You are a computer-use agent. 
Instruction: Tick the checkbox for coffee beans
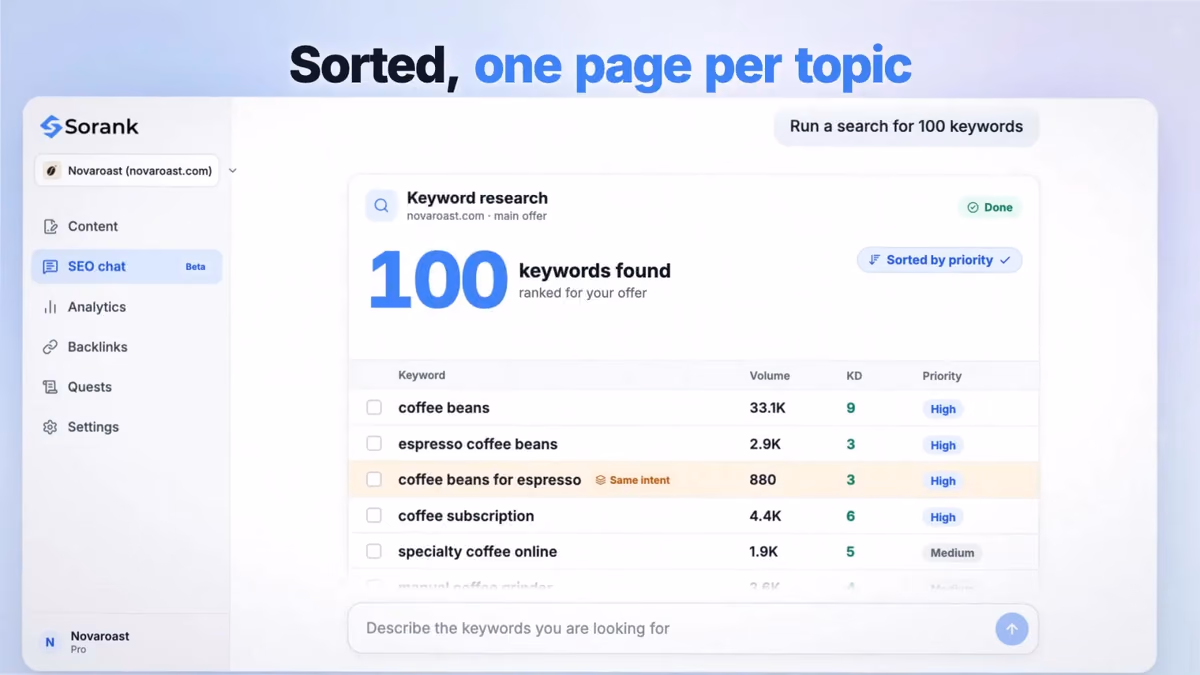coord(374,408)
